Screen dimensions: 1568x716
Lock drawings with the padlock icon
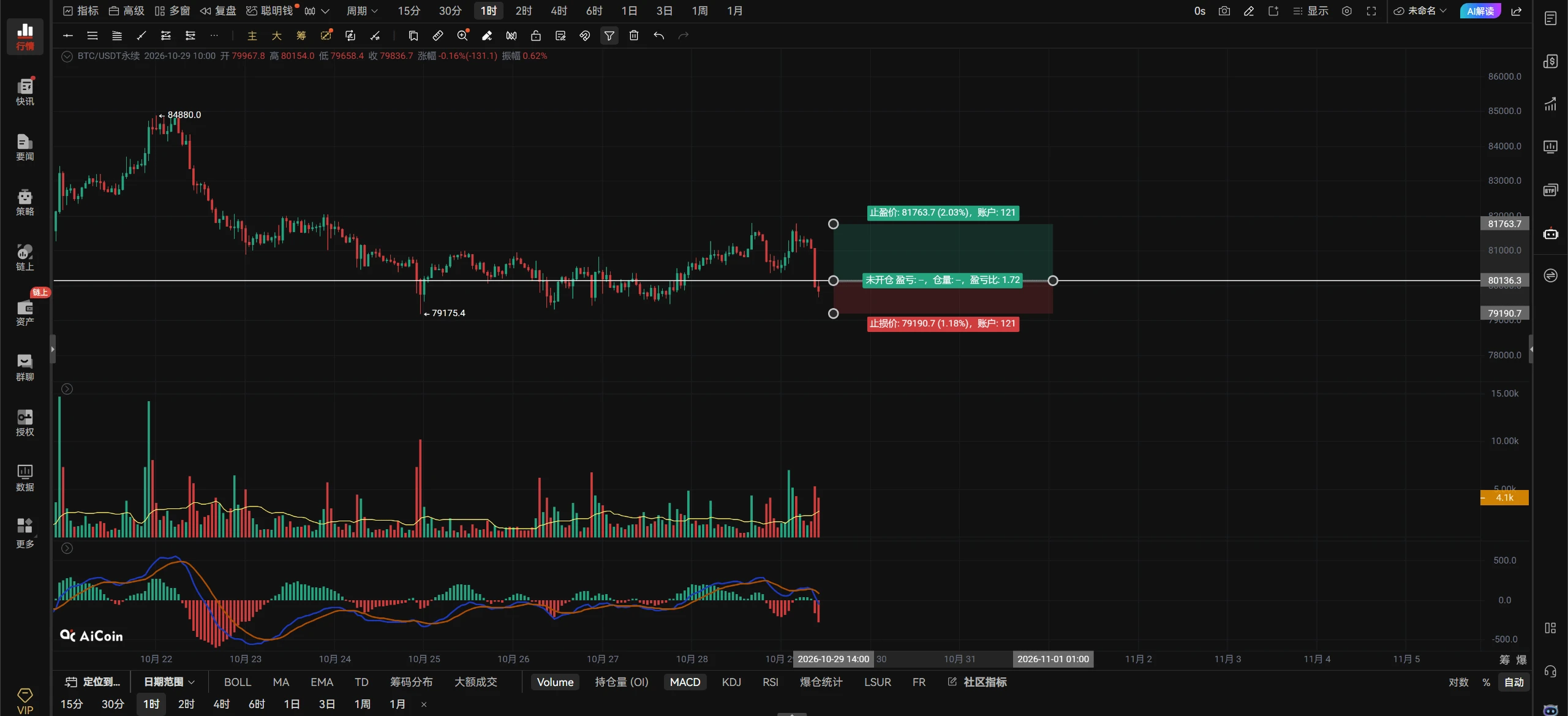536,36
